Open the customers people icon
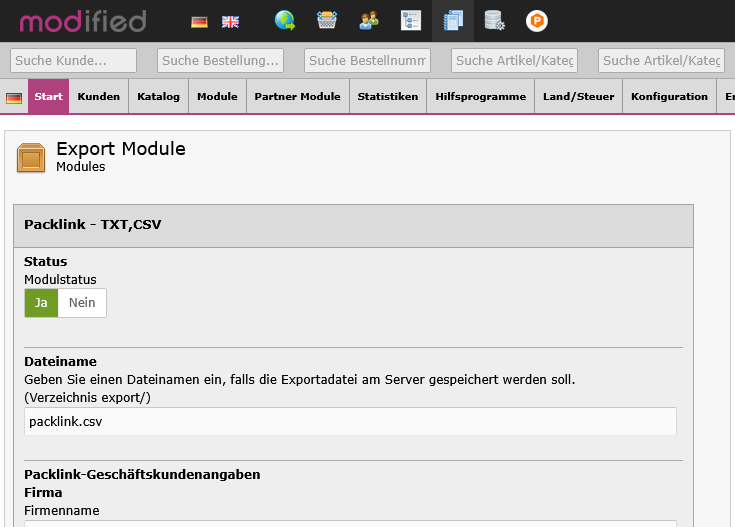The width and height of the screenshot is (735, 527). pyautogui.click(x=369, y=20)
